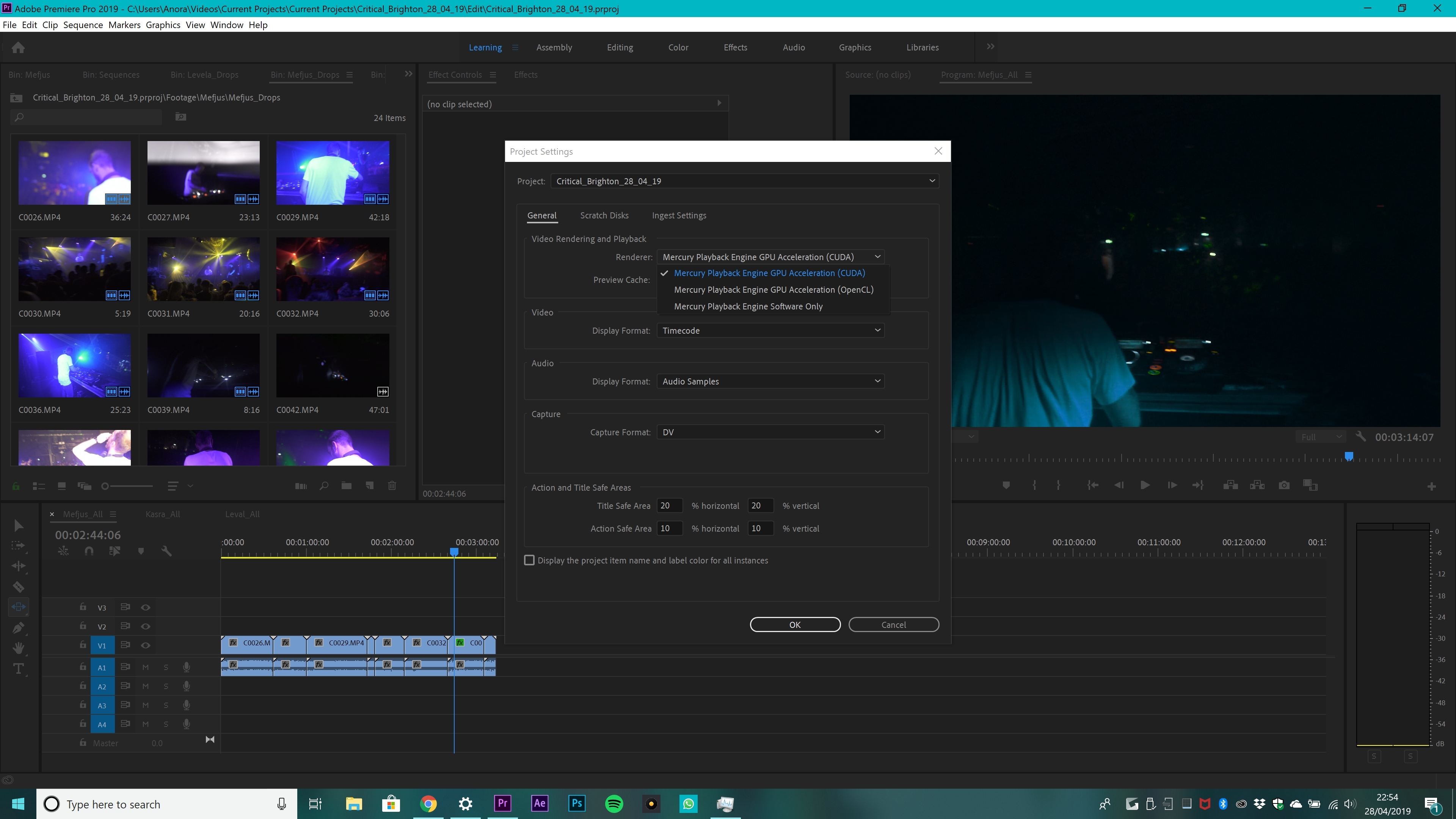Click the Export Frame camera icon
The image size is (1456, 819).
(1283, 485)
